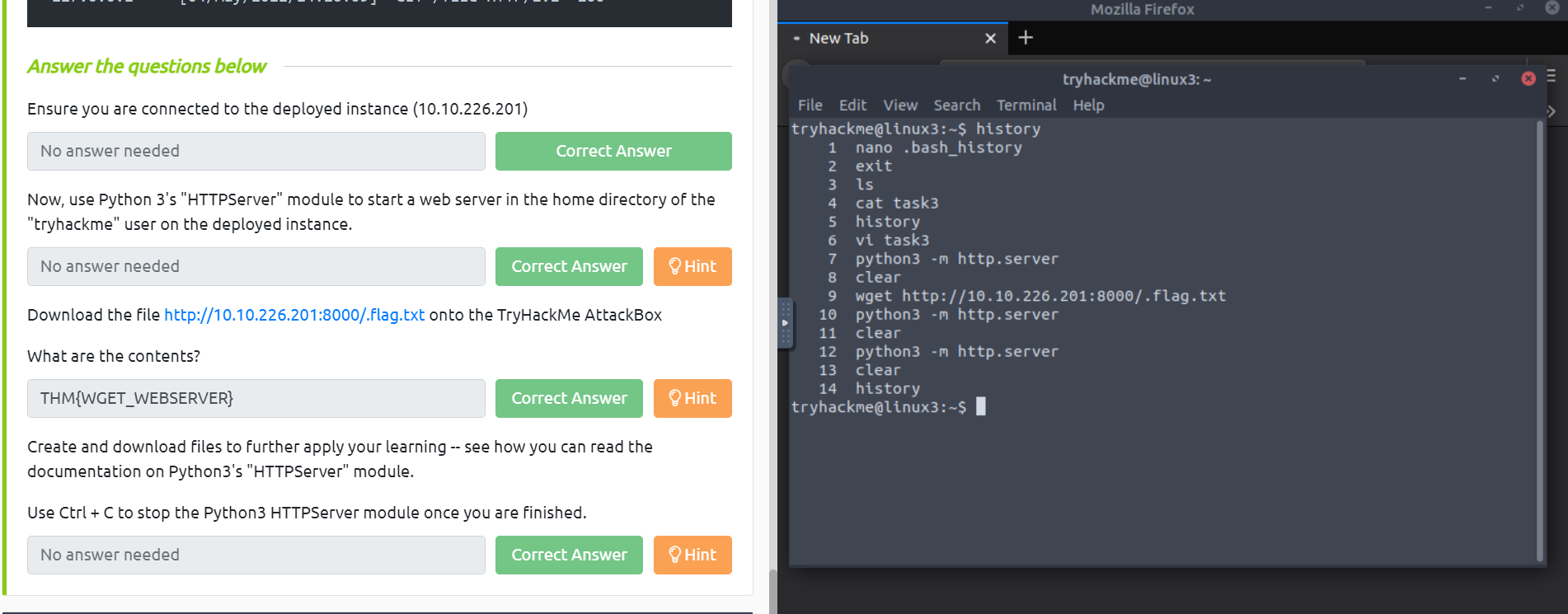Close the Mozilla Firefox window
Viewport: 1568px width, 614px height.
click(1552, 7)
